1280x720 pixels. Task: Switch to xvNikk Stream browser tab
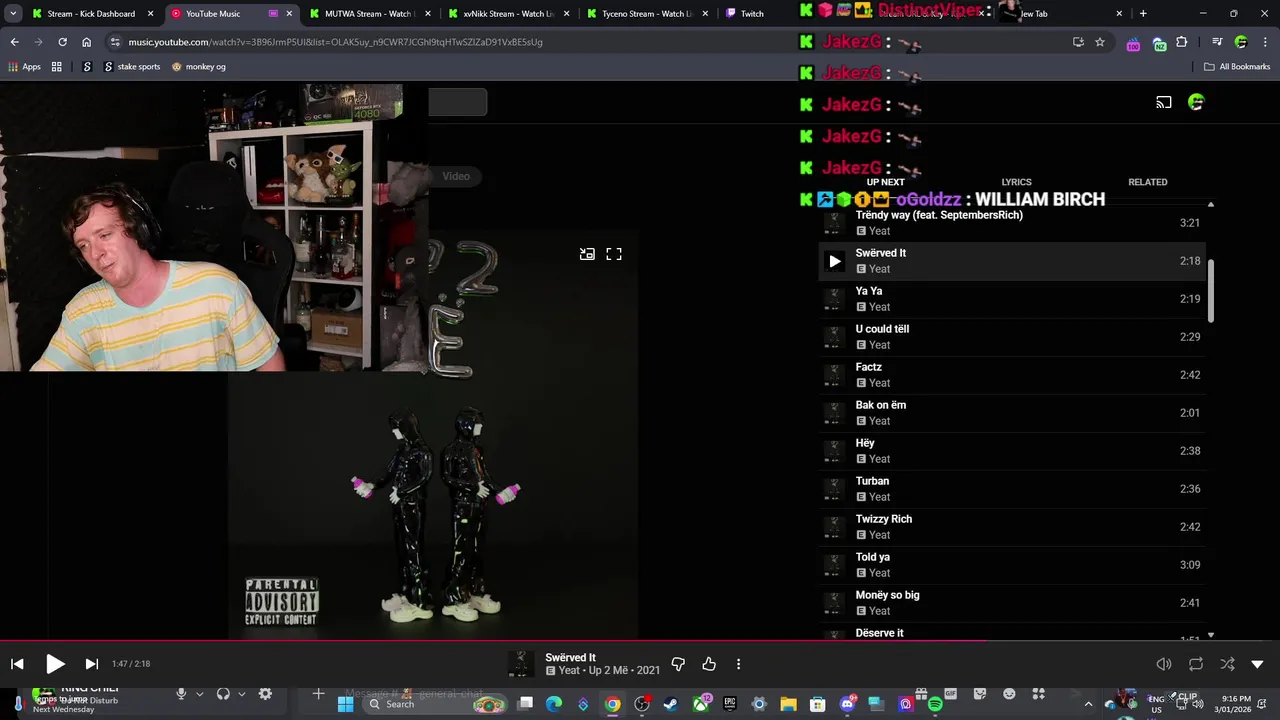click(x=507, y=14)
